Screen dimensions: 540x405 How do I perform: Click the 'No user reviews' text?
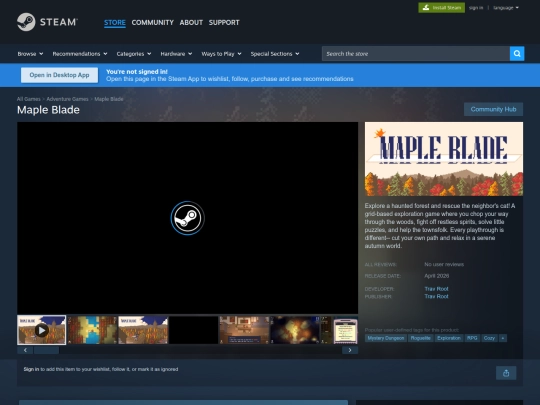[444, 264]
